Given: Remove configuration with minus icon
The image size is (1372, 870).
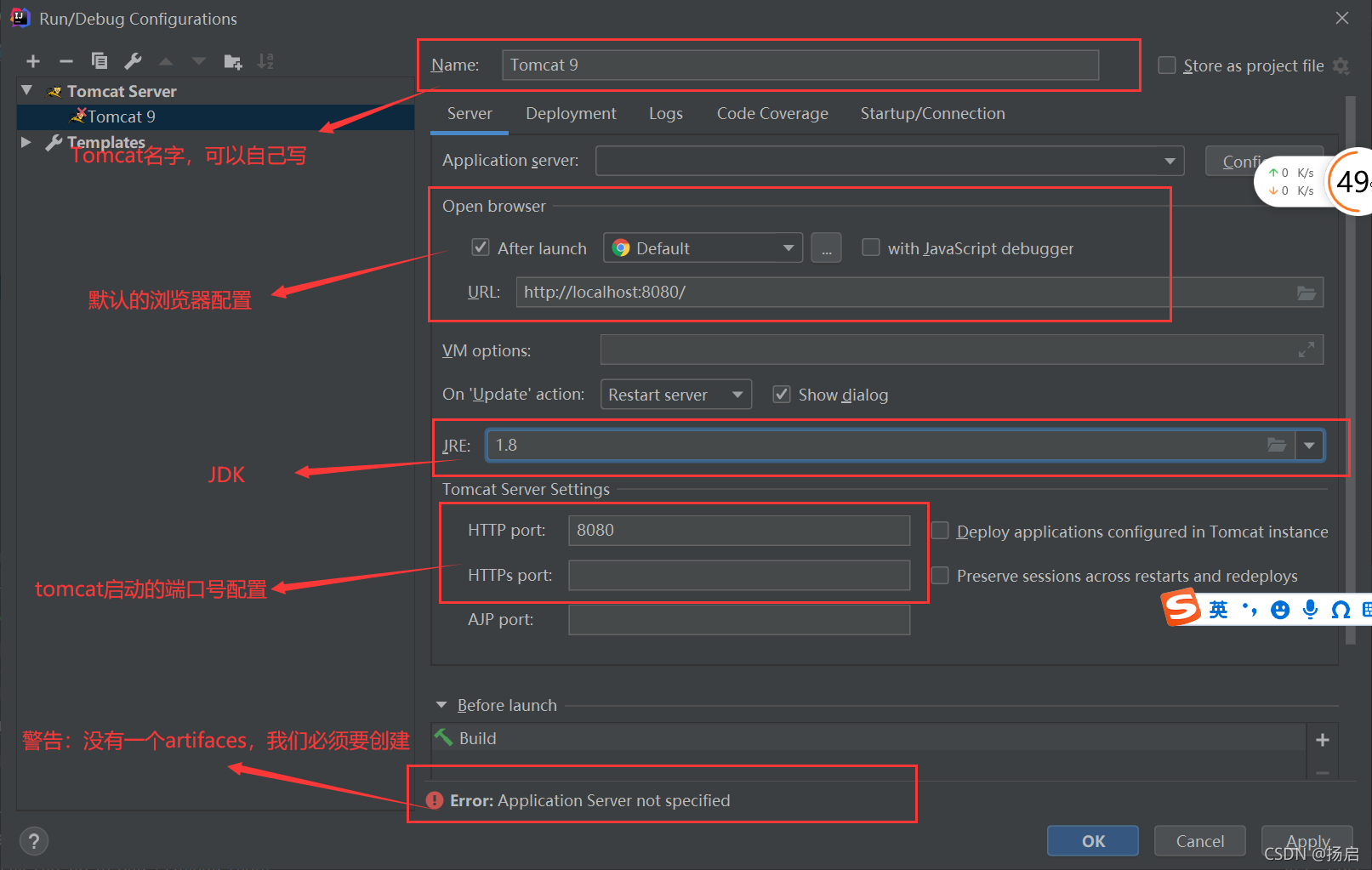Looking at the screenshot, I should pyautogui.click(x=66, y=61).
